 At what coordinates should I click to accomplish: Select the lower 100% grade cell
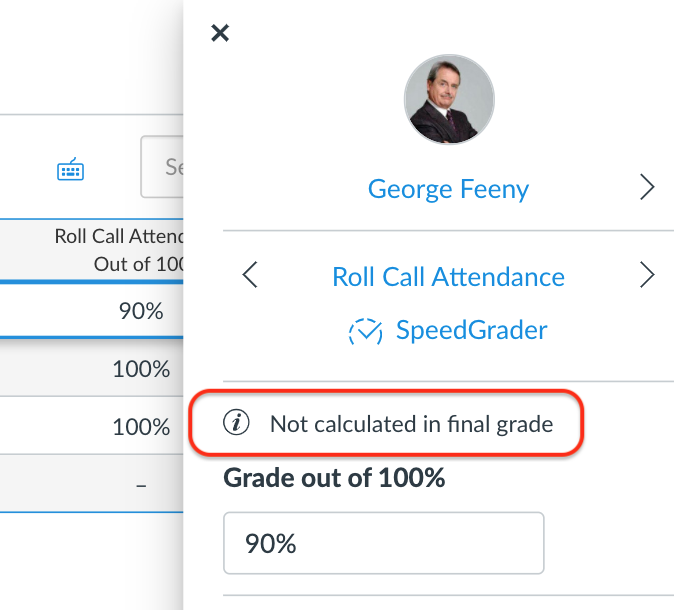[x=140, y=427]
